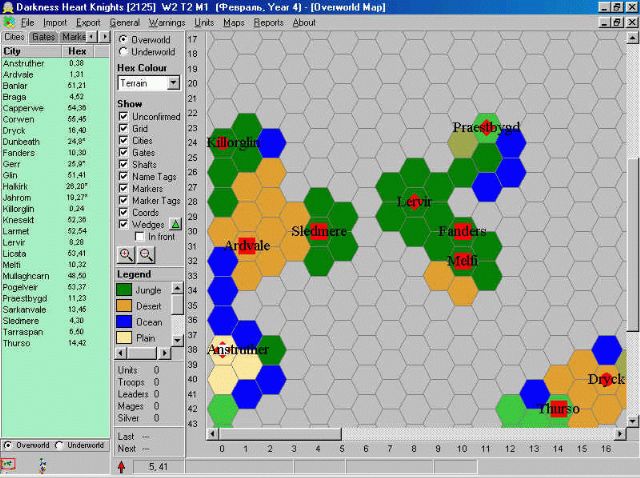Select Braga in the city list
Image resolution: width=640 pixels, height=478 pixels.
tap(56, 97)
